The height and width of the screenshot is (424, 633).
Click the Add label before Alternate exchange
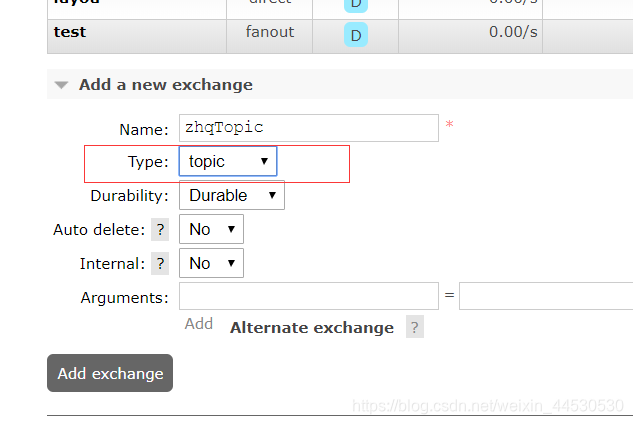coord(199,323)
